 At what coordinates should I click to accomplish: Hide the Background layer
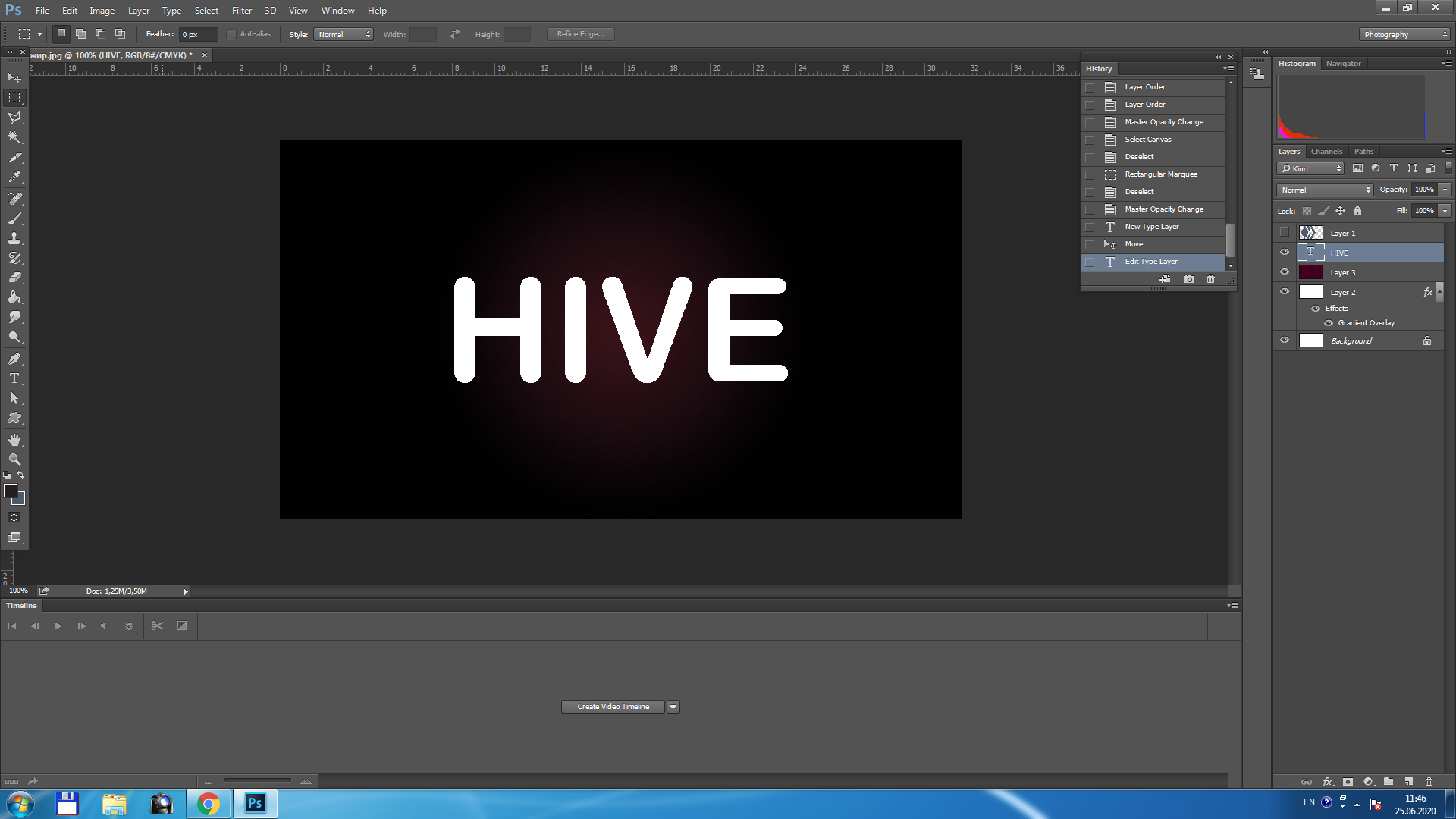coord(1284,340)
